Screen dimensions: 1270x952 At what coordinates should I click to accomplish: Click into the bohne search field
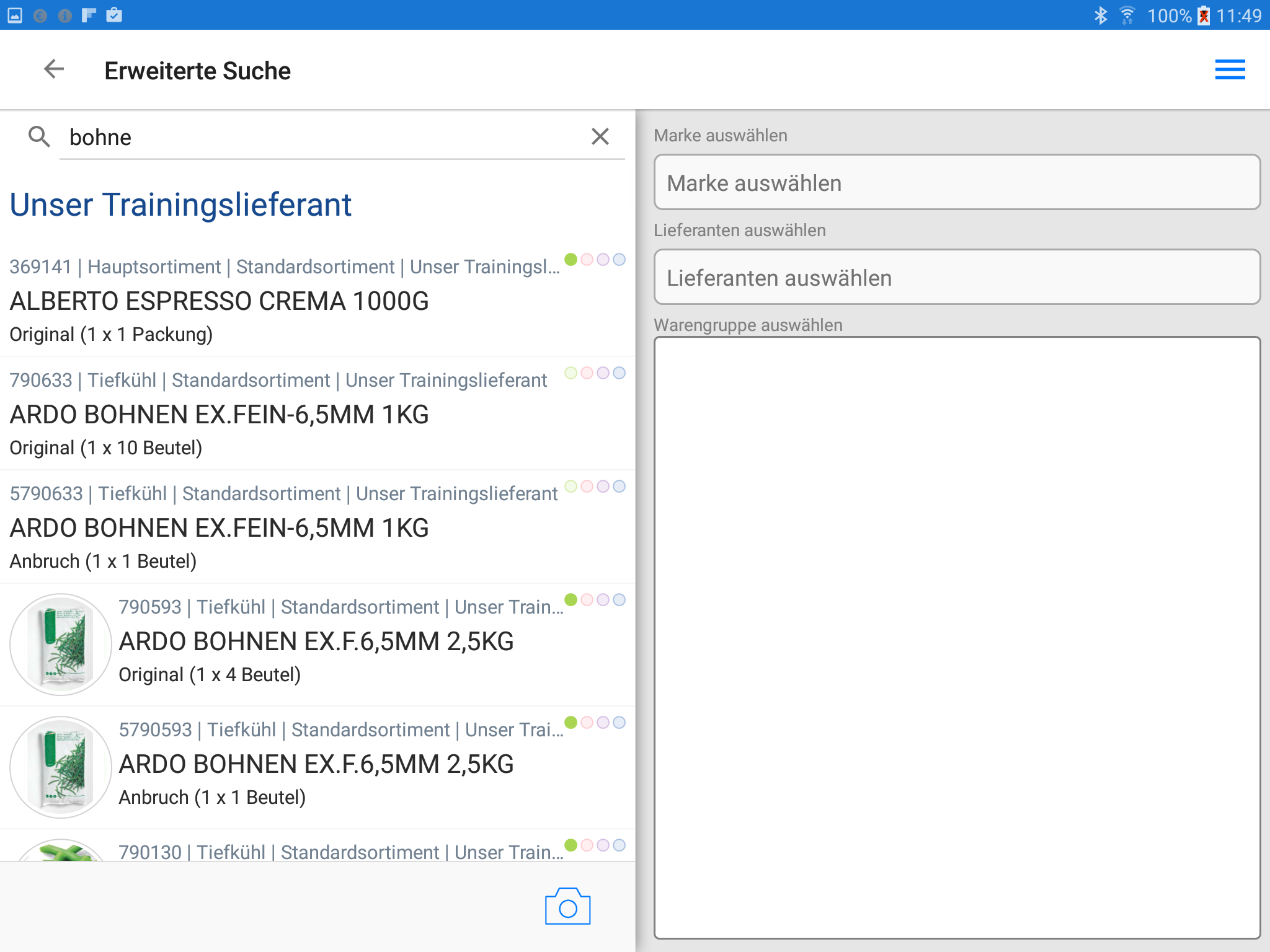[x=322, y=137]
